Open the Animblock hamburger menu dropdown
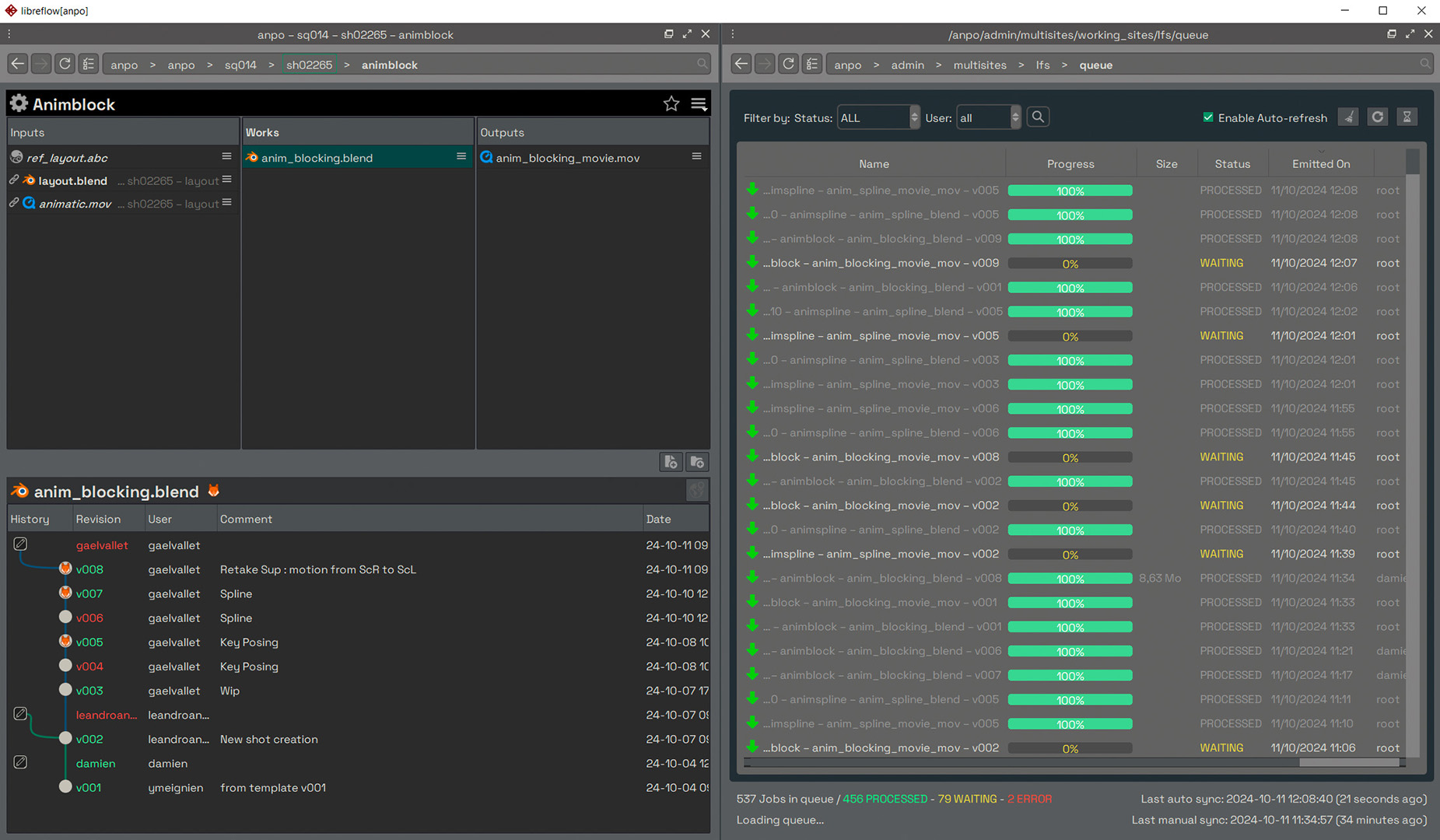The width and height of the screenshot is (1440, 840). click(x=699, y=104)
